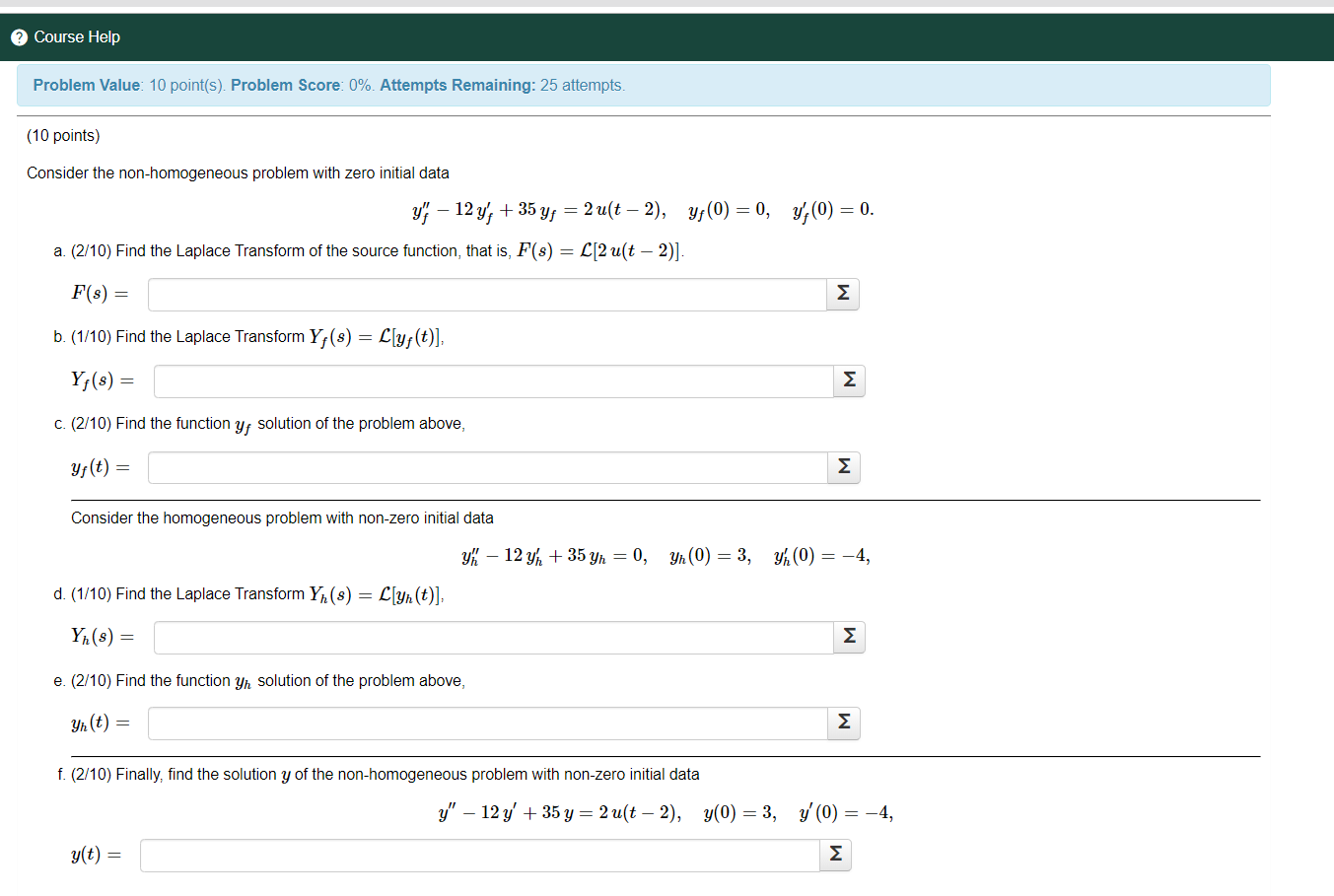Focus the final y(t) answer input box
Screen dimensions: 1334x896
[x=480, y=856]
